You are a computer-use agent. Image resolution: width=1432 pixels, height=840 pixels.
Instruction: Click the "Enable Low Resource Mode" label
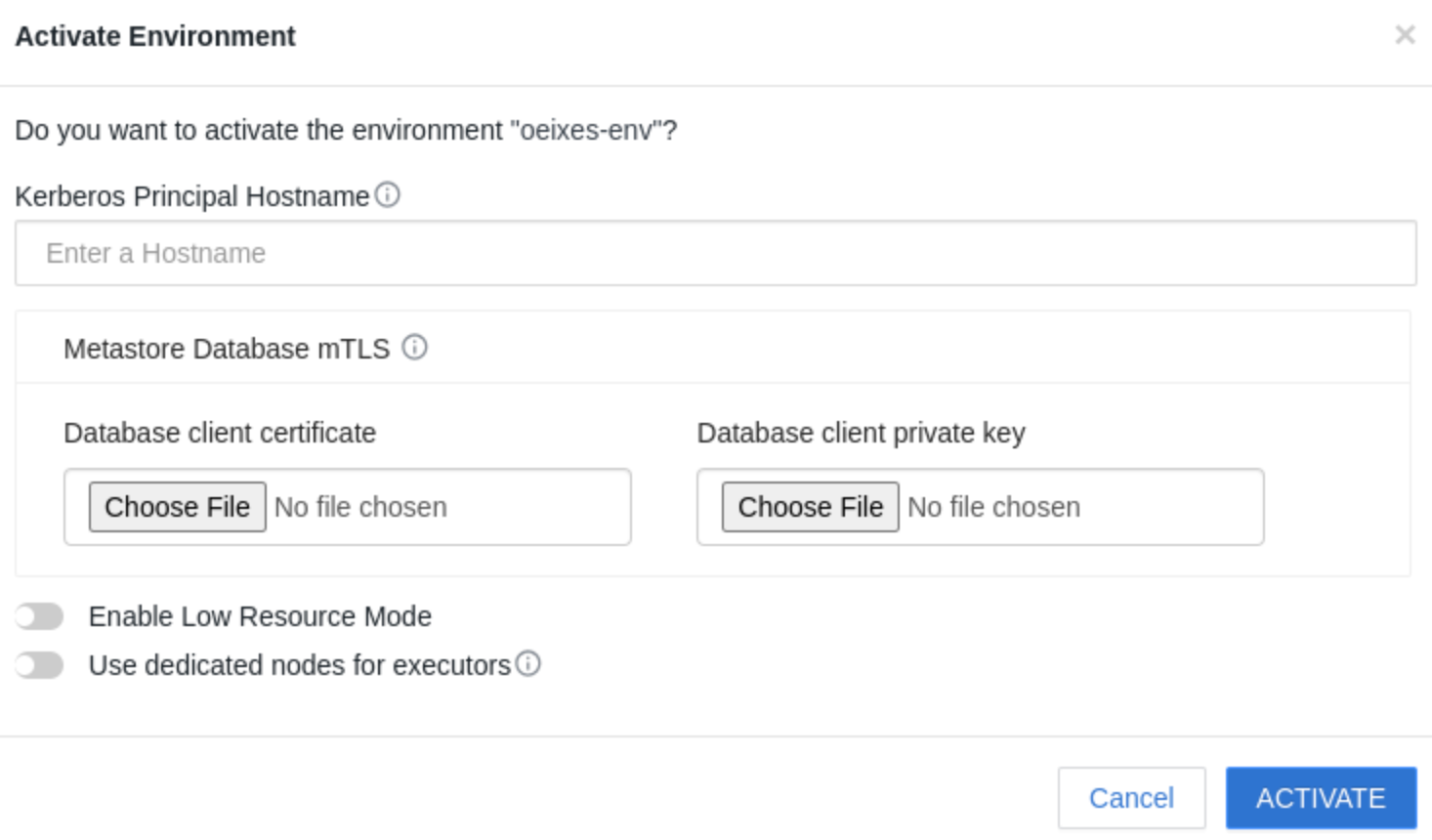click(x=260, y=616)
